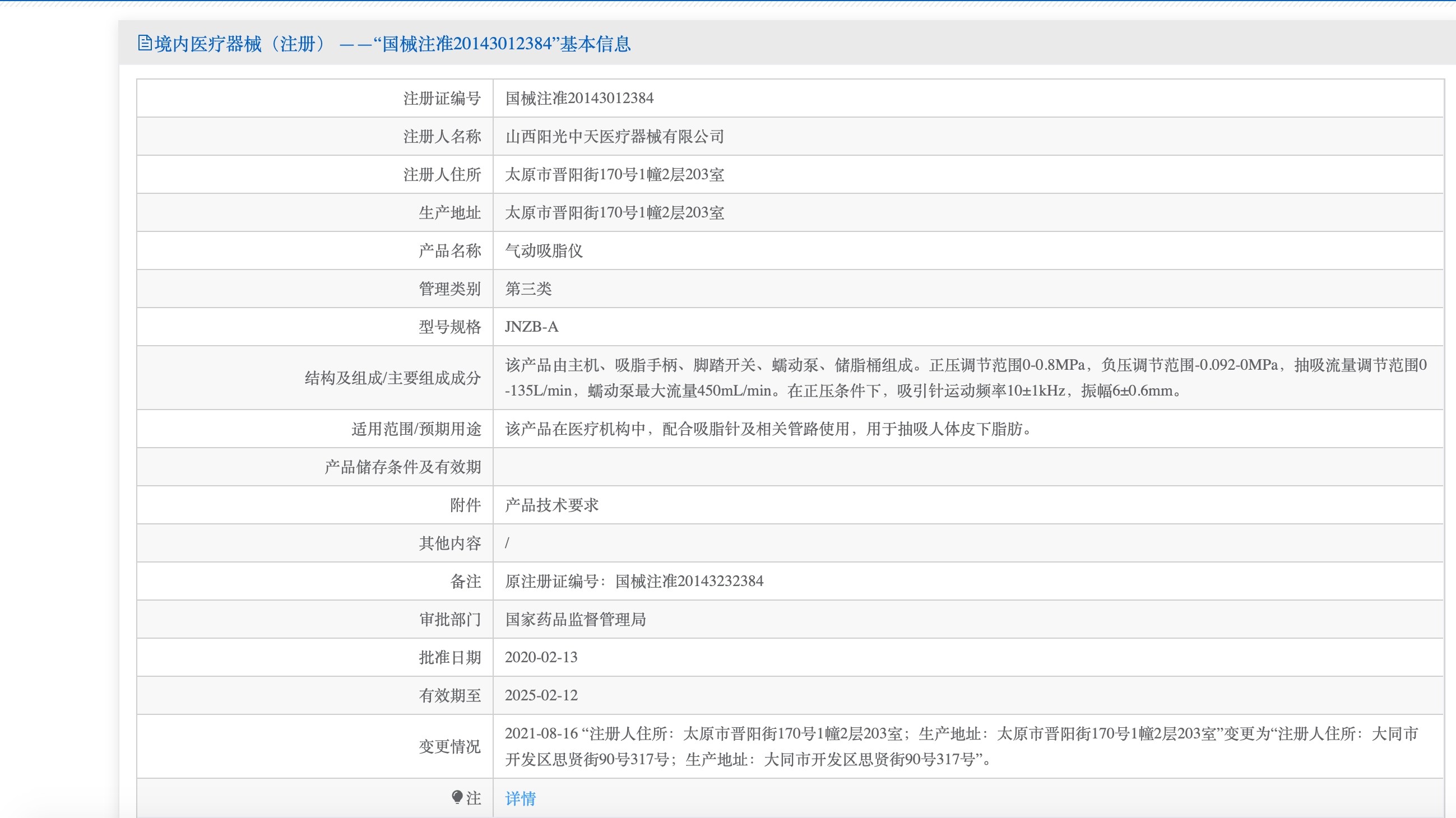The height and width of the screenshot is (818, 1456).
Task: Click expiry date 2025-02-12
Action: (x=541, y=695)
